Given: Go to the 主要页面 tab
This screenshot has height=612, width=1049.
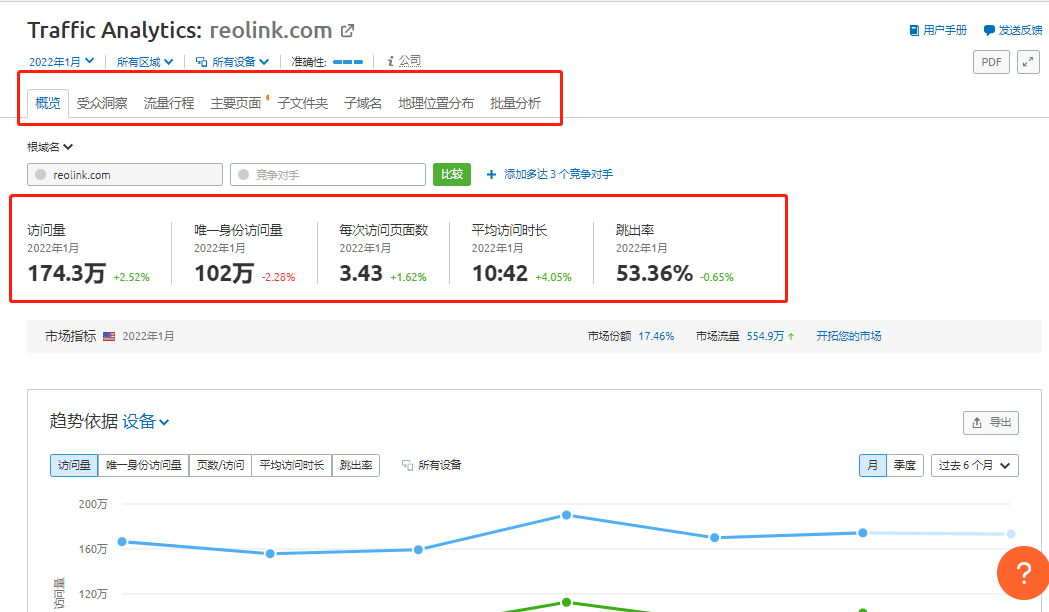Looking at the screenshot, I should [235, 103].
